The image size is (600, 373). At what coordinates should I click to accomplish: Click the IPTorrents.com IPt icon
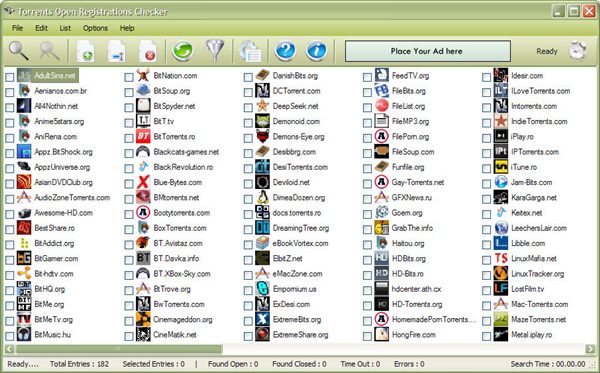501,152
